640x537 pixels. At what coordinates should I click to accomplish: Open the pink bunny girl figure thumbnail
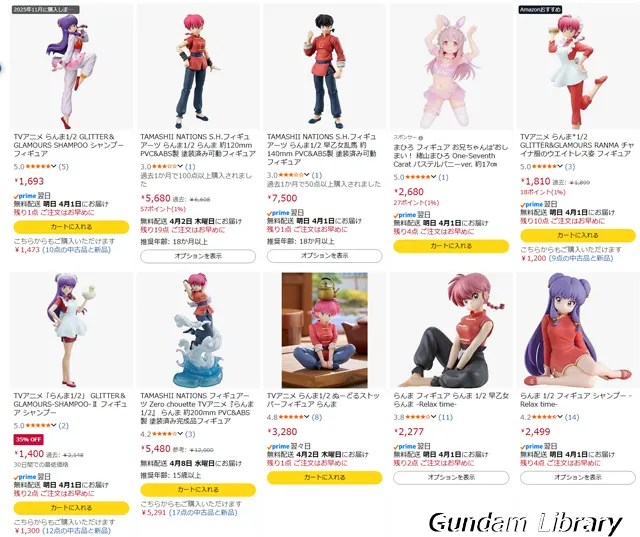[x=451, y=67]
